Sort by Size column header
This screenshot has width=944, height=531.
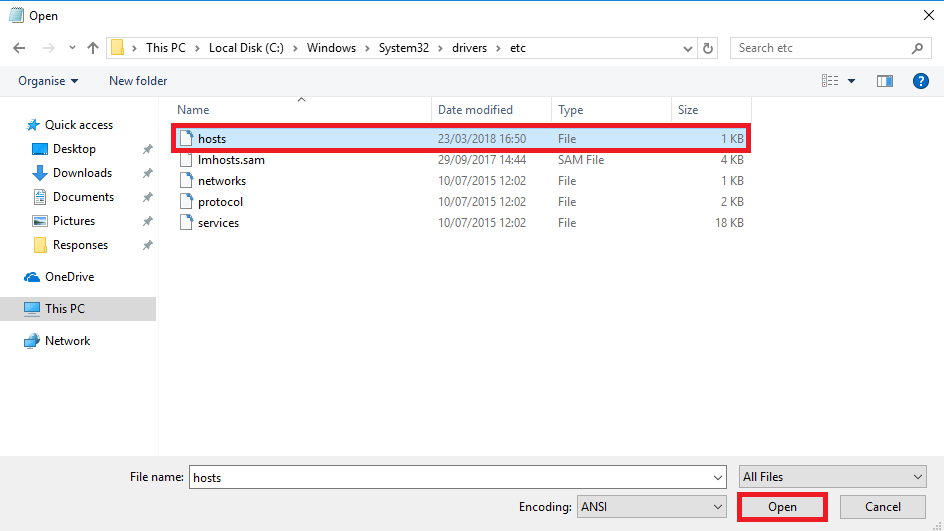pyautogui.click(x=711, y=110)
